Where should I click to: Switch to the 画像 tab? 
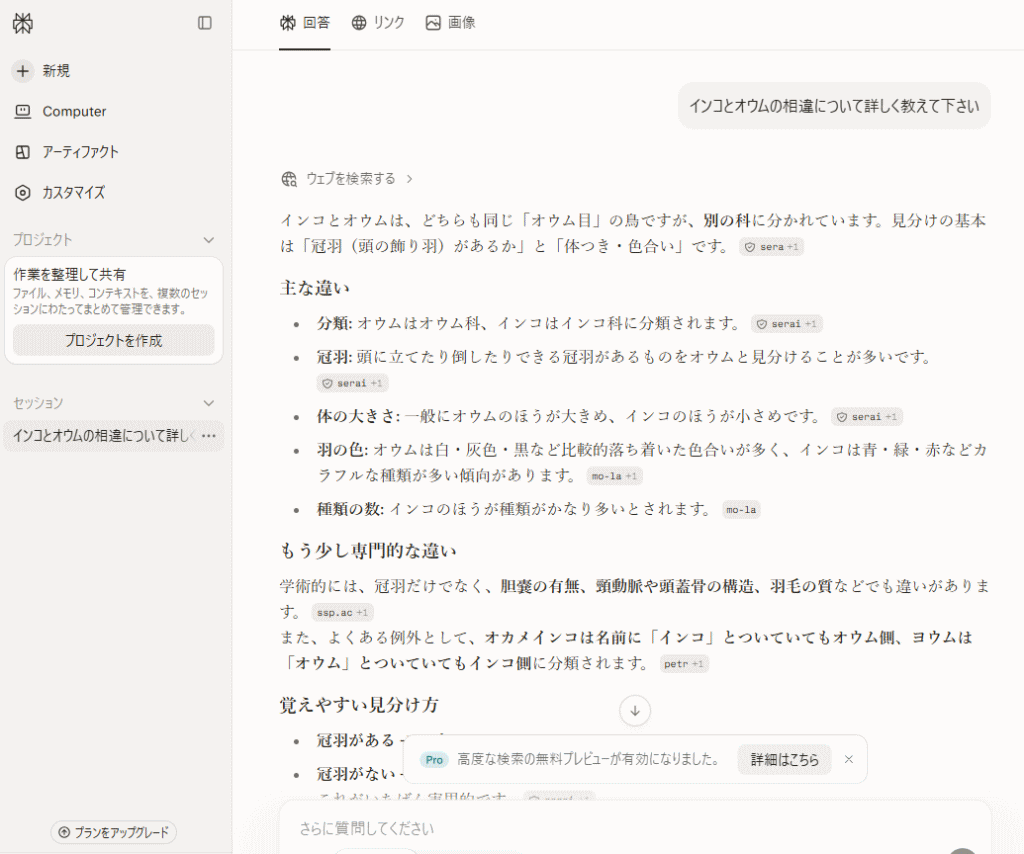click(x=451, y=23)
